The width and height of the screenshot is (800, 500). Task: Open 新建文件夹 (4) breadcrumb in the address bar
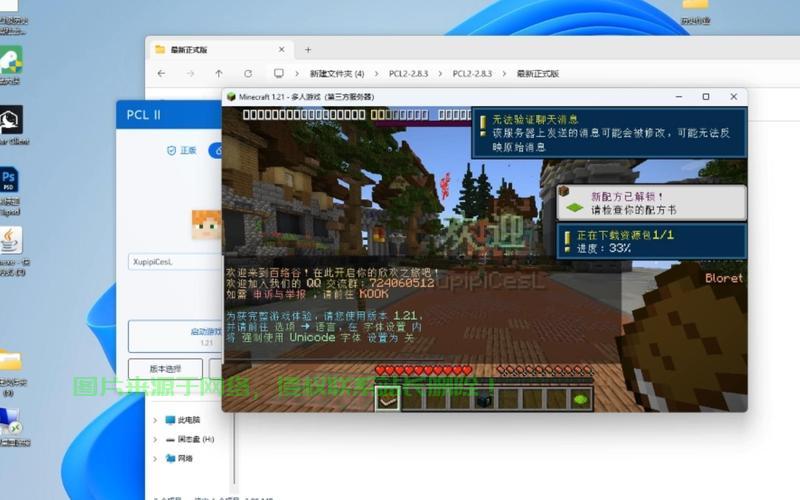click(337, 73)
